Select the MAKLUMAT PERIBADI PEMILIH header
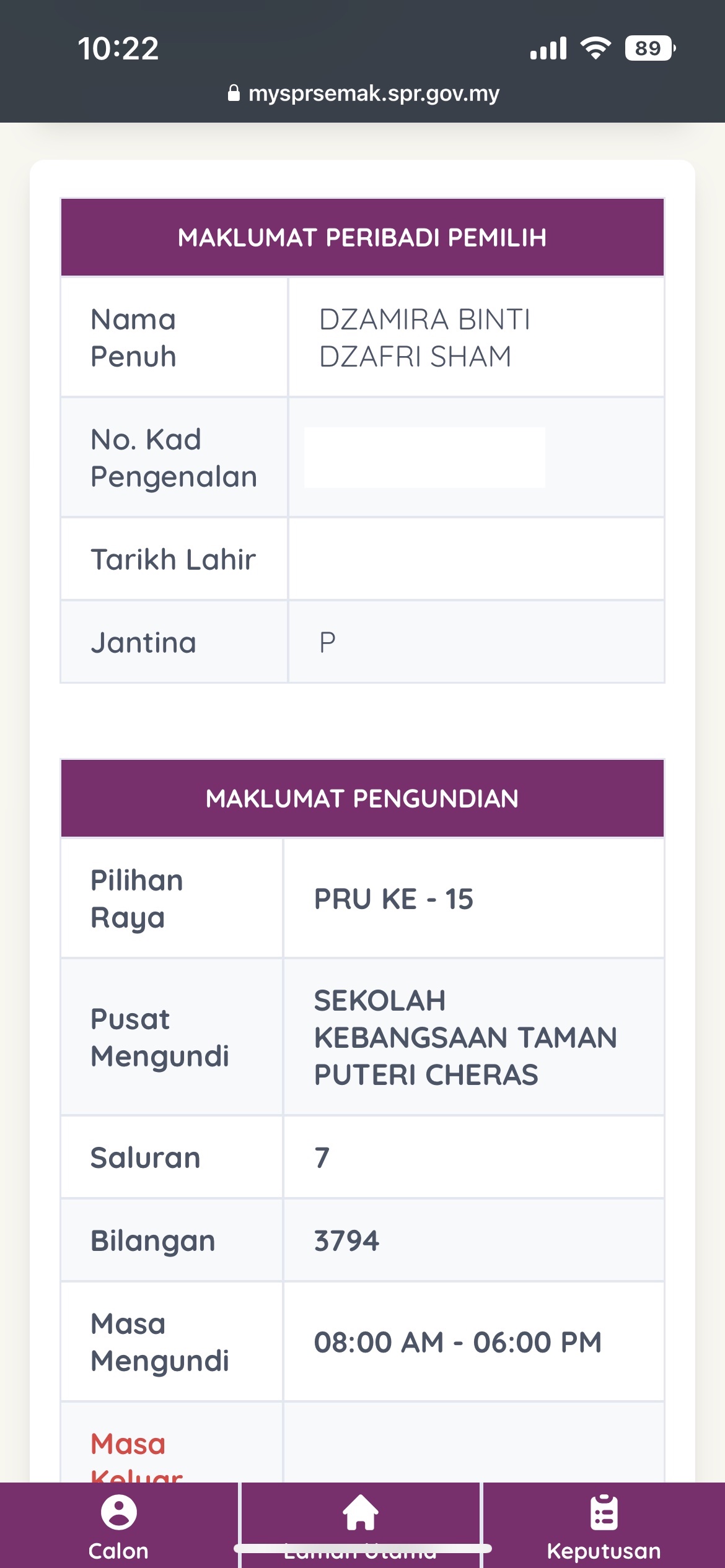The width and height of the screenshot is (725, 1568). [x=361, y=237]
